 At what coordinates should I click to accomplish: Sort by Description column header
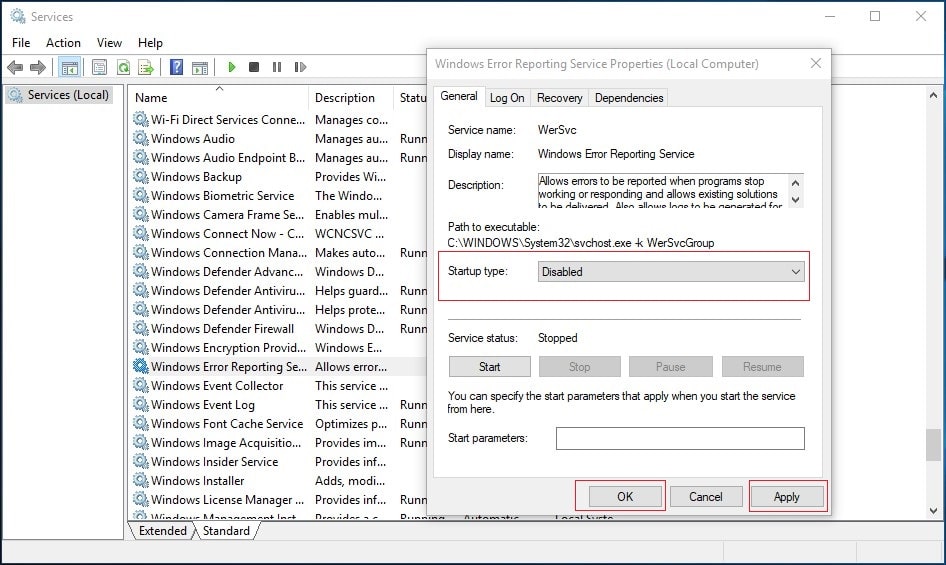point(350,98)
